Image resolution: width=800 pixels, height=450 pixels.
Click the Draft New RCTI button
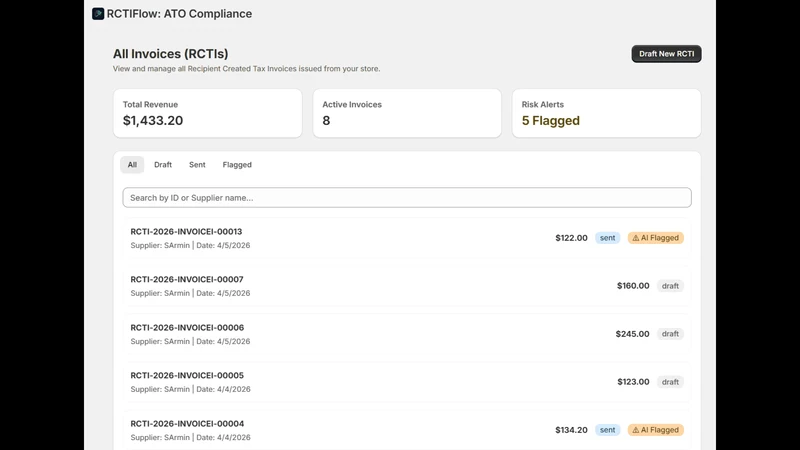click(666, 54)
